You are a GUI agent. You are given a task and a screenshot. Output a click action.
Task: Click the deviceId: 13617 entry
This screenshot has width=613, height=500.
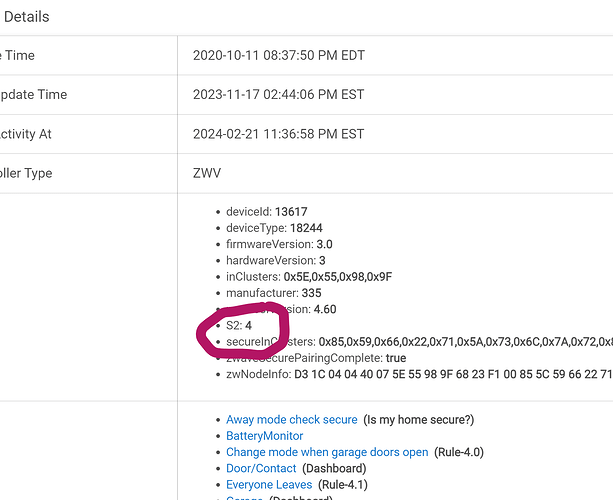pyautogui.click(x=267, y=212)
